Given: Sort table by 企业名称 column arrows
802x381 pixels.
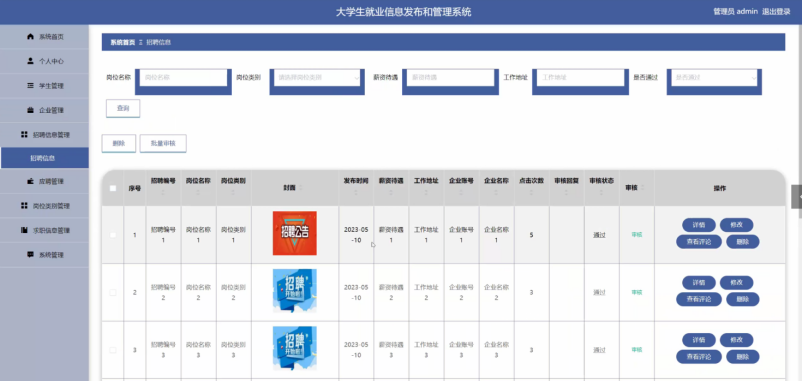Looking at the screenshot, I should point(496,193).
